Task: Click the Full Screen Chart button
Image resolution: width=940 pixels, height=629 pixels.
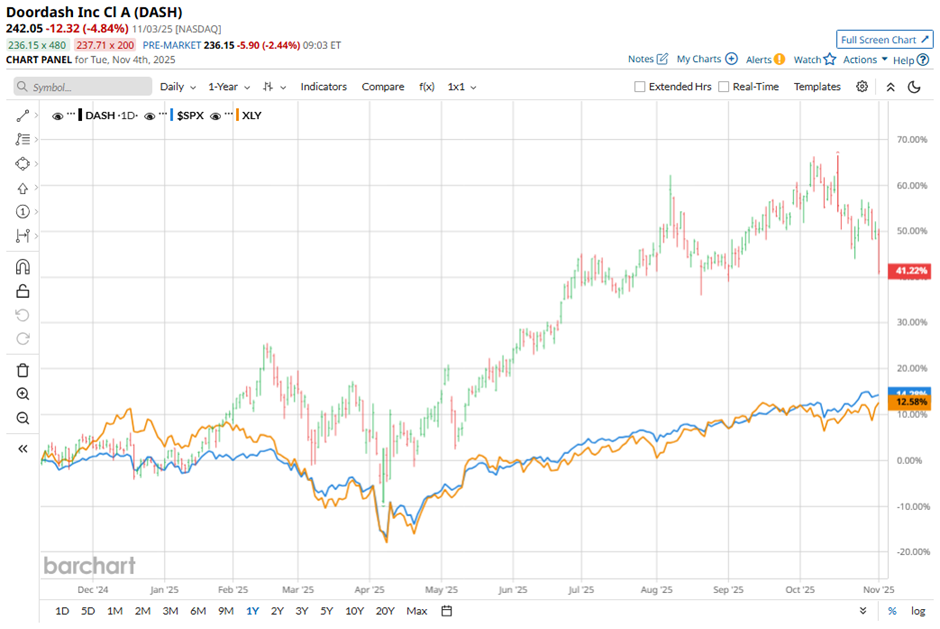Action: tap(884, 39)
